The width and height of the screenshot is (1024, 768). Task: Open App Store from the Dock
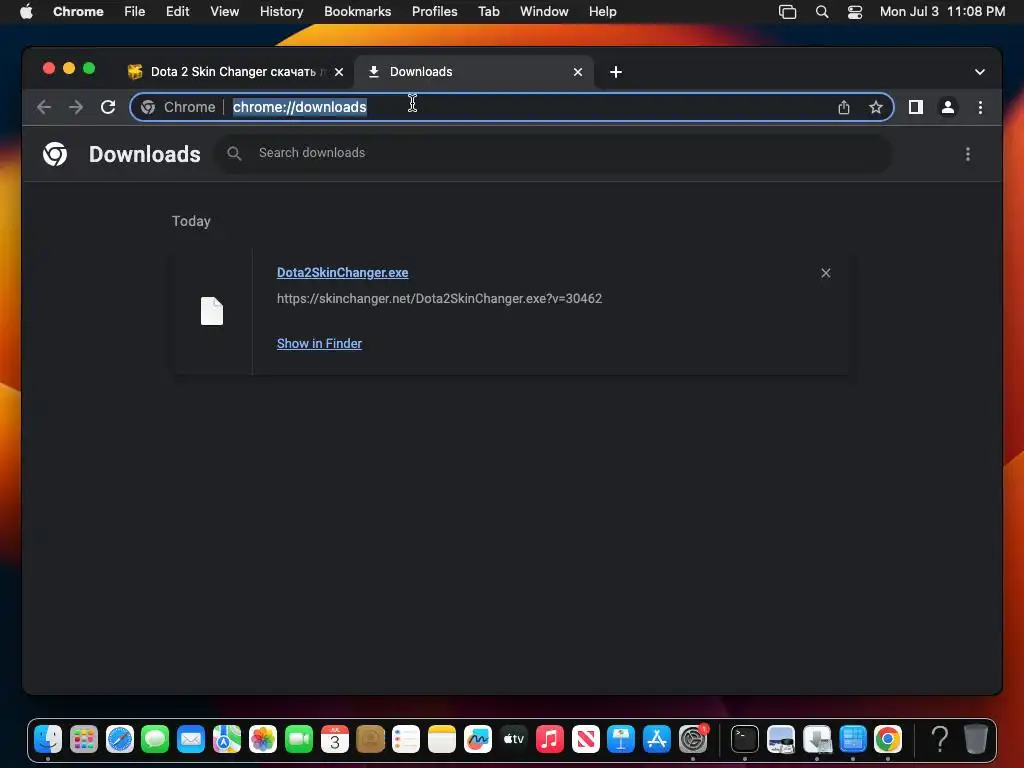656,739
